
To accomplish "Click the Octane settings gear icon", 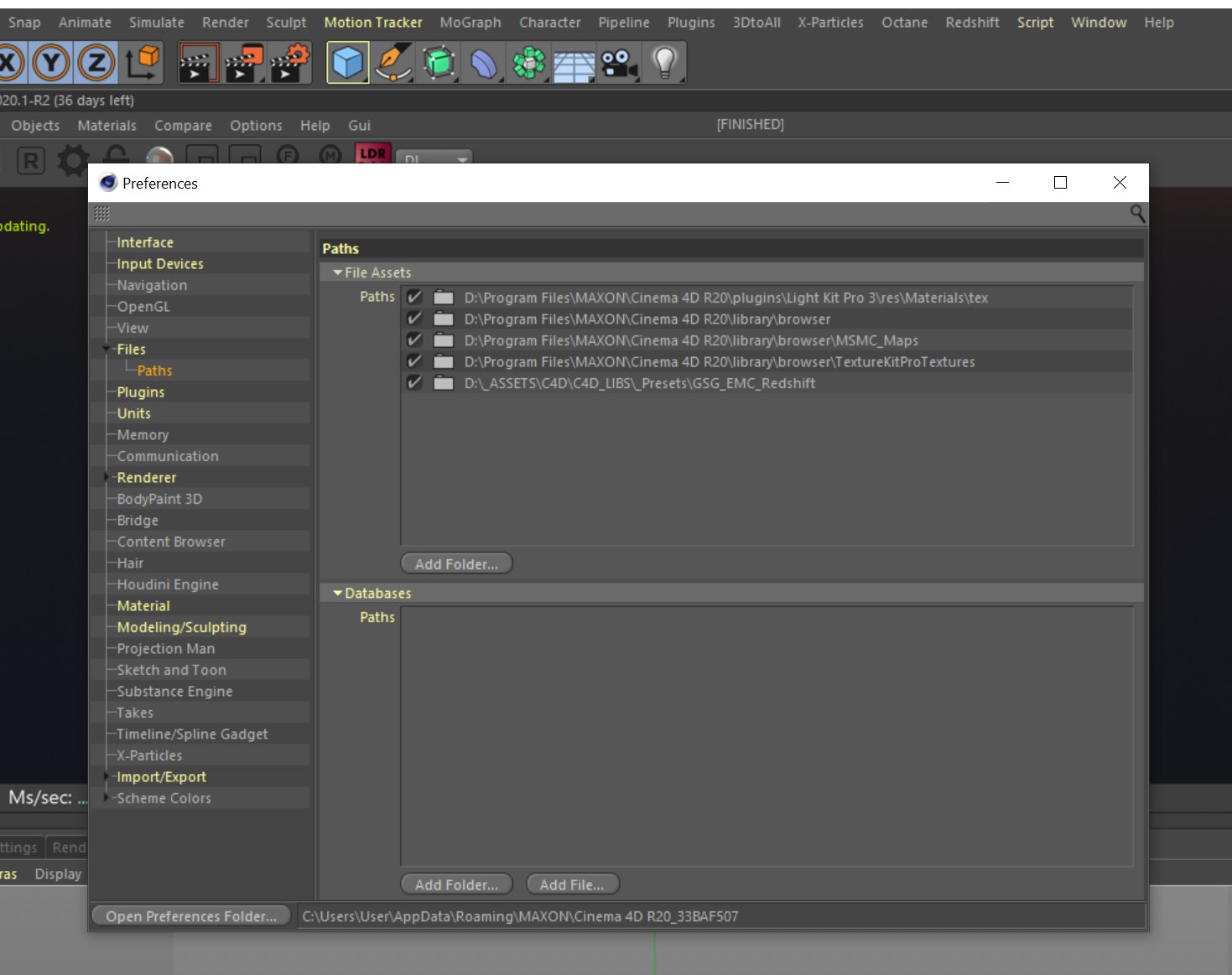I will click(74, 159).
